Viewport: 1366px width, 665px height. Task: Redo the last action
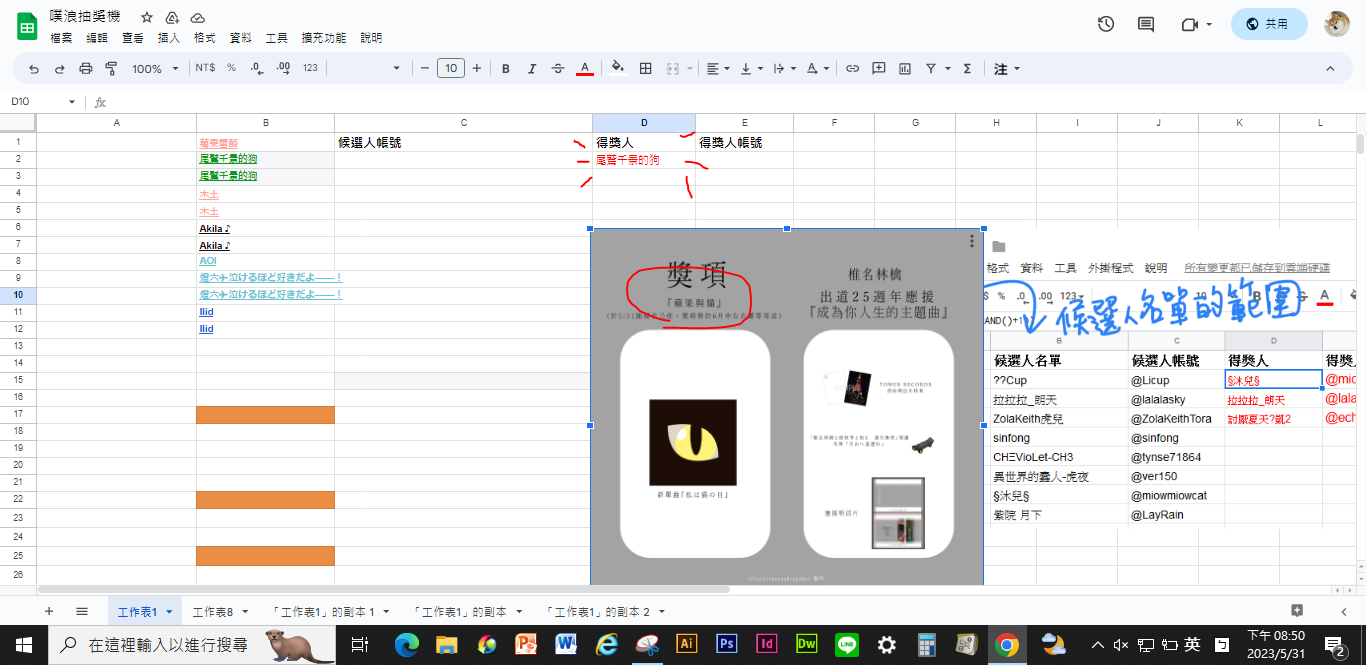click(59, 69)
